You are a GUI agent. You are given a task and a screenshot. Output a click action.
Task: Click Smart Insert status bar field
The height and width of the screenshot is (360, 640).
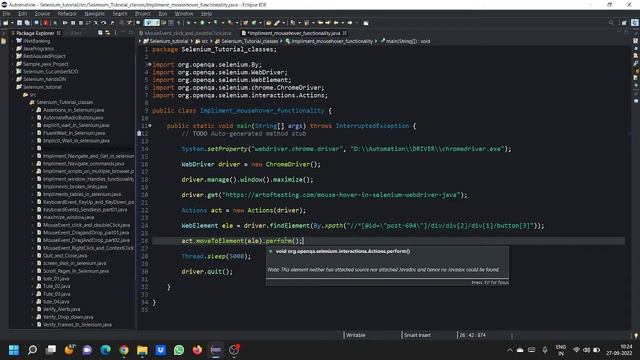(417, 335)
